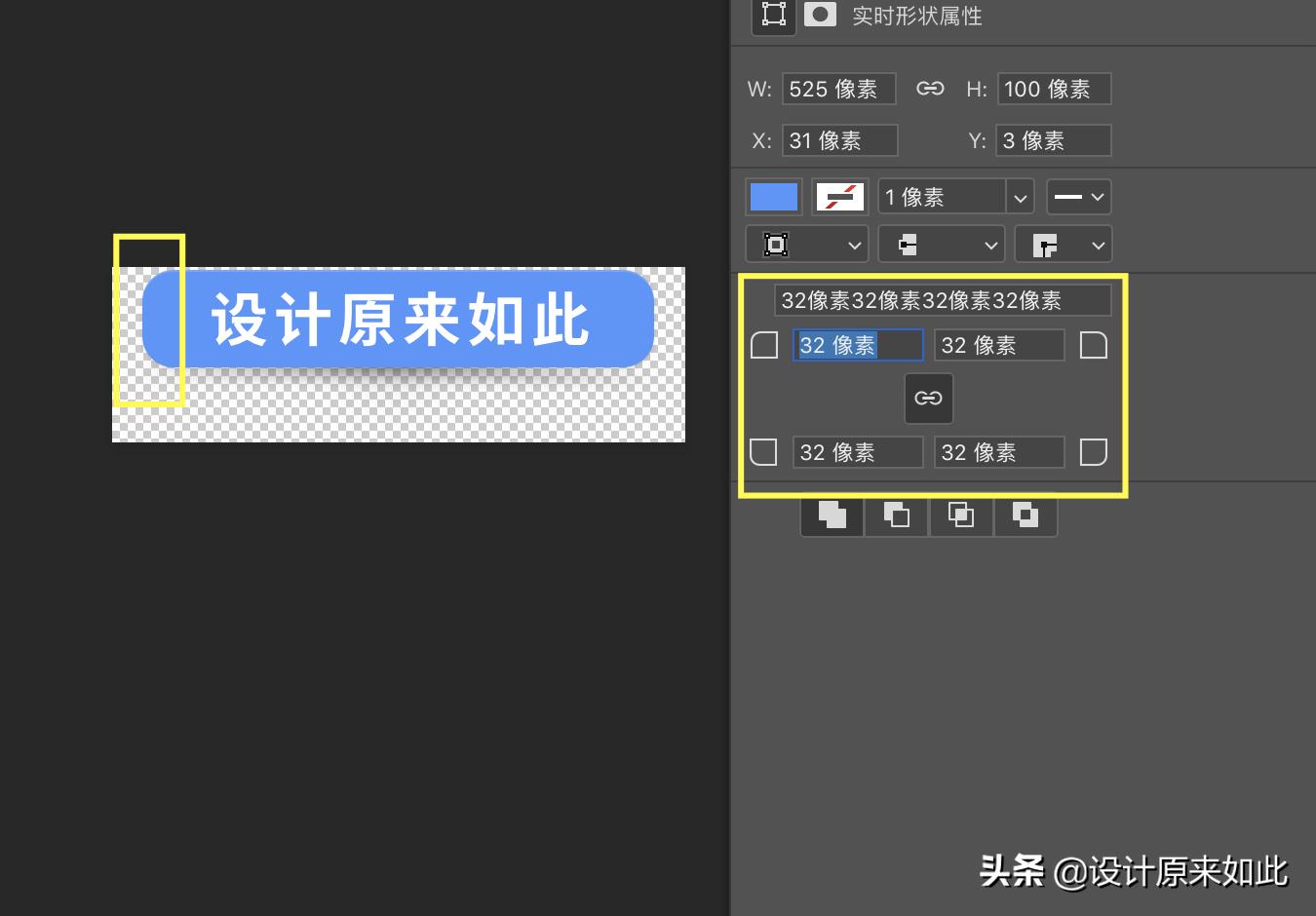Click the 实时形状属性 panel title

pos(916,15)
